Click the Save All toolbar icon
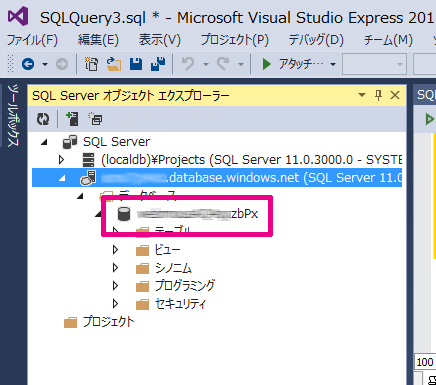 click(158, 64)
